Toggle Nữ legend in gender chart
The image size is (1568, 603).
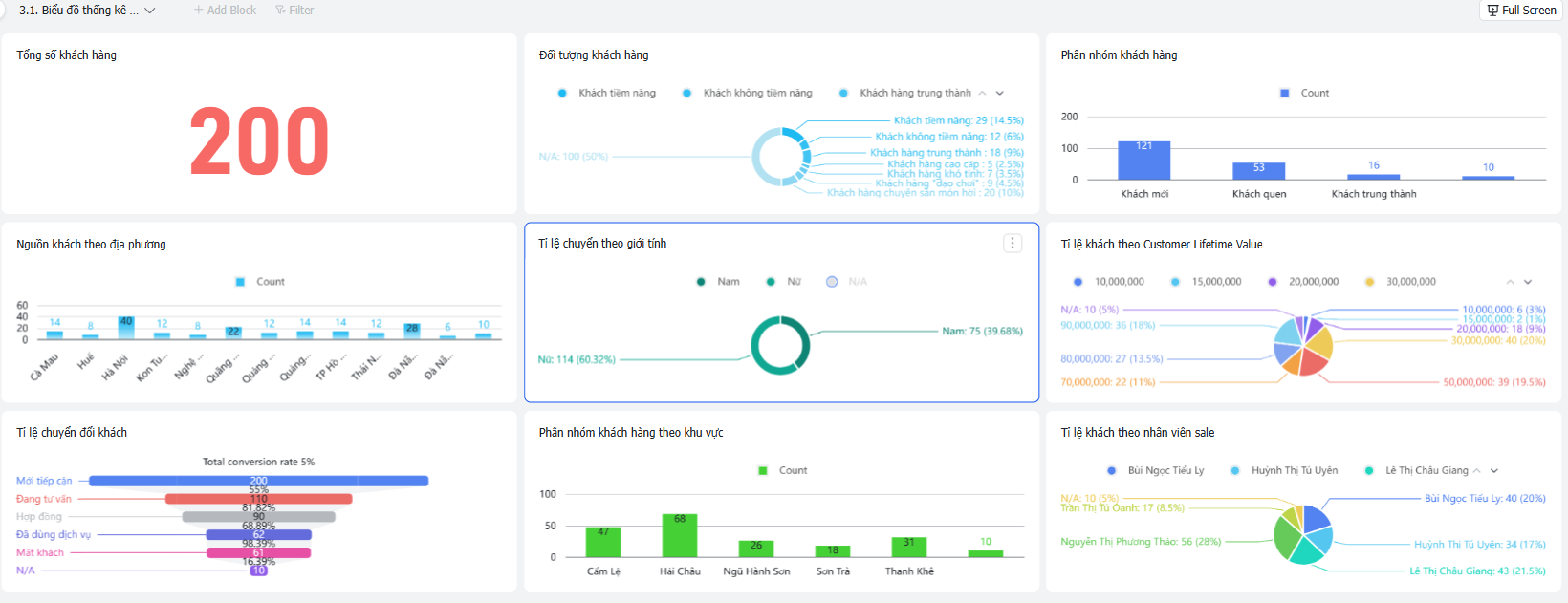click(x=784, y=282)
